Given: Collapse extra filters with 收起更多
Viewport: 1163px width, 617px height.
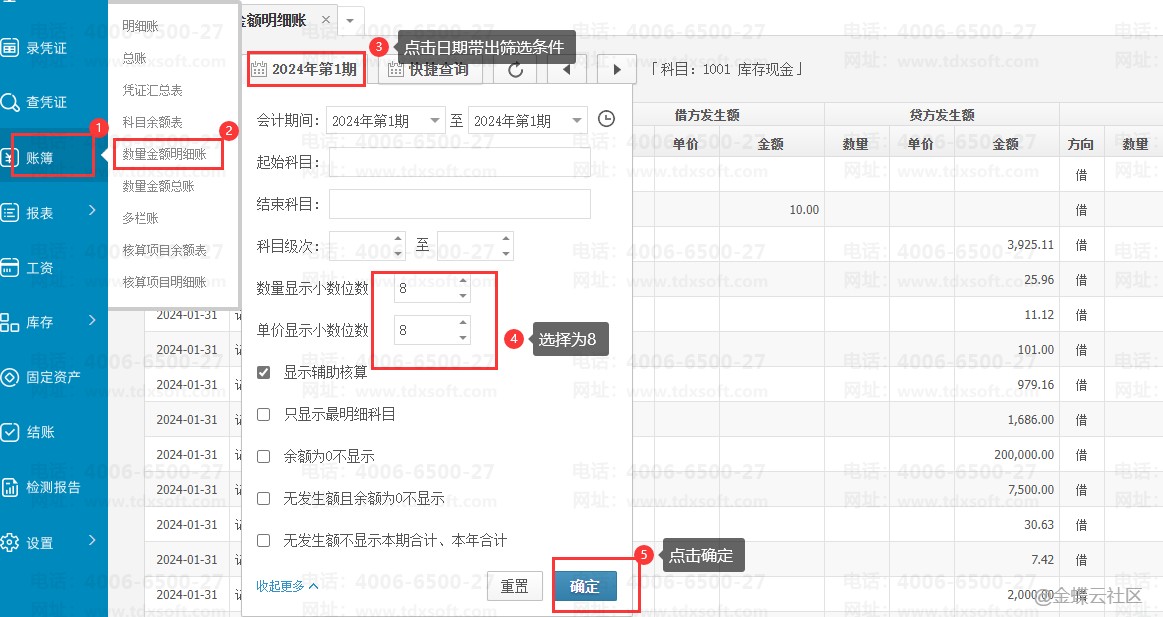Looking at the screenshot, I should (x=287, y=586).
